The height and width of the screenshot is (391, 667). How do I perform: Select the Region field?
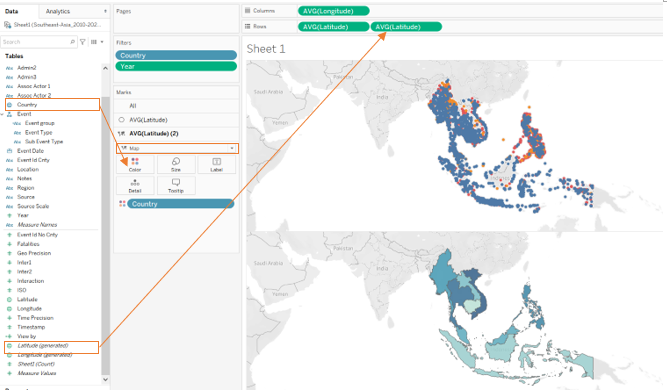(x=26, y=188)
